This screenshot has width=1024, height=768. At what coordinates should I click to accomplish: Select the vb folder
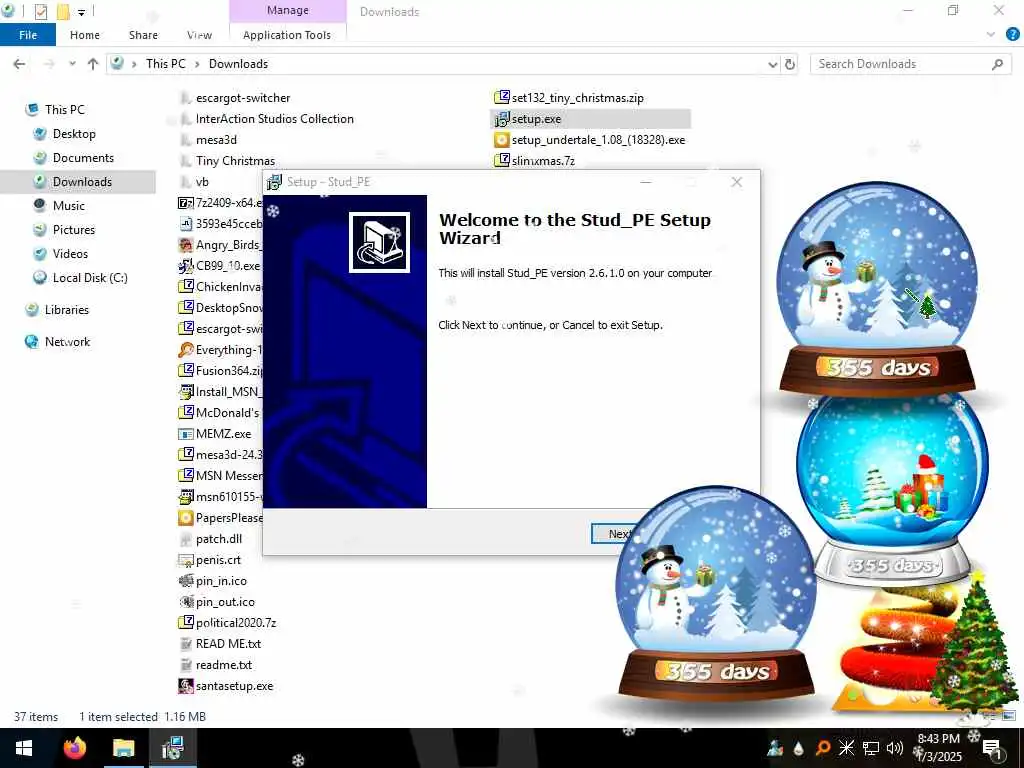pyautogui.click(x=202, y=182)
